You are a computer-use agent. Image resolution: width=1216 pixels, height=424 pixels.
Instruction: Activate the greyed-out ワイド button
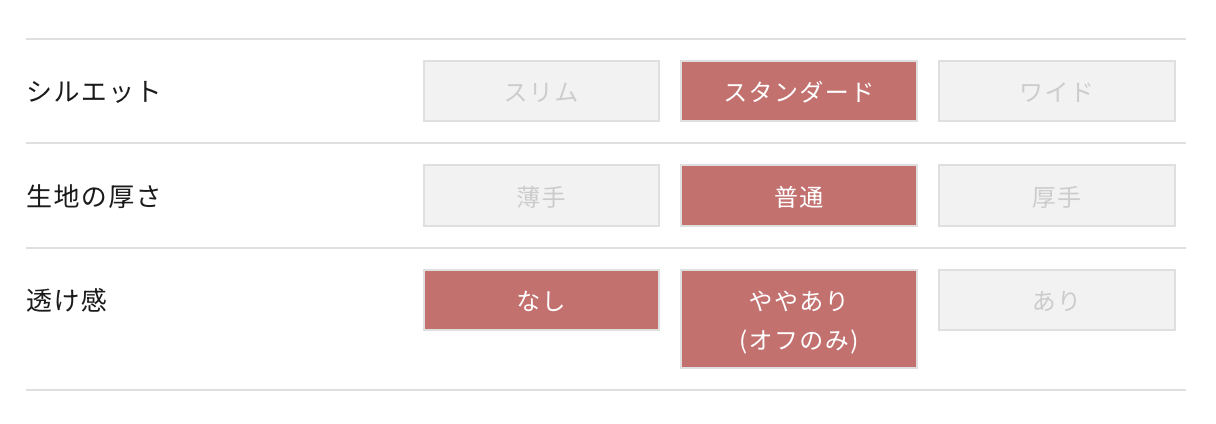(x=1057, y=91)
